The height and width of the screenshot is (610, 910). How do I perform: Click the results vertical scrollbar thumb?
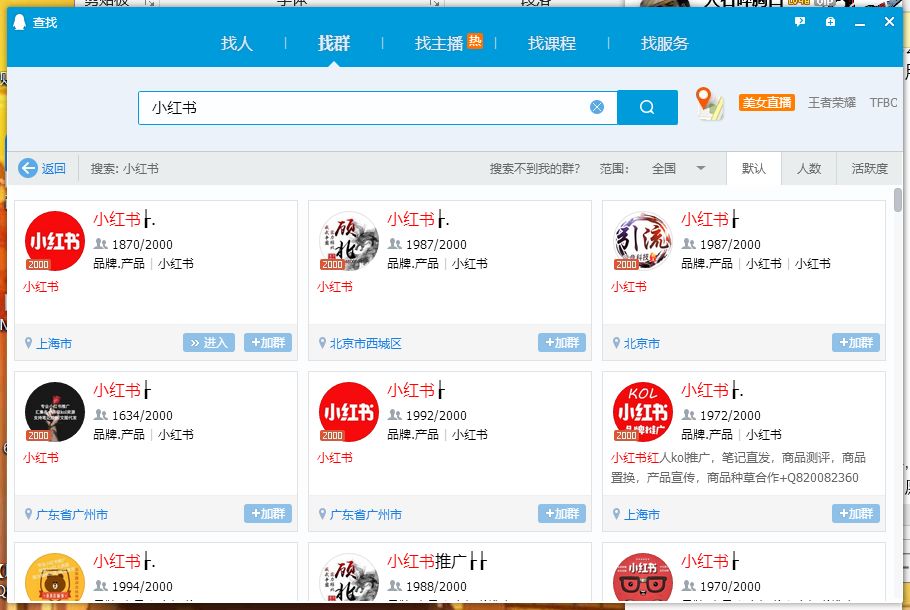point(898,200)
